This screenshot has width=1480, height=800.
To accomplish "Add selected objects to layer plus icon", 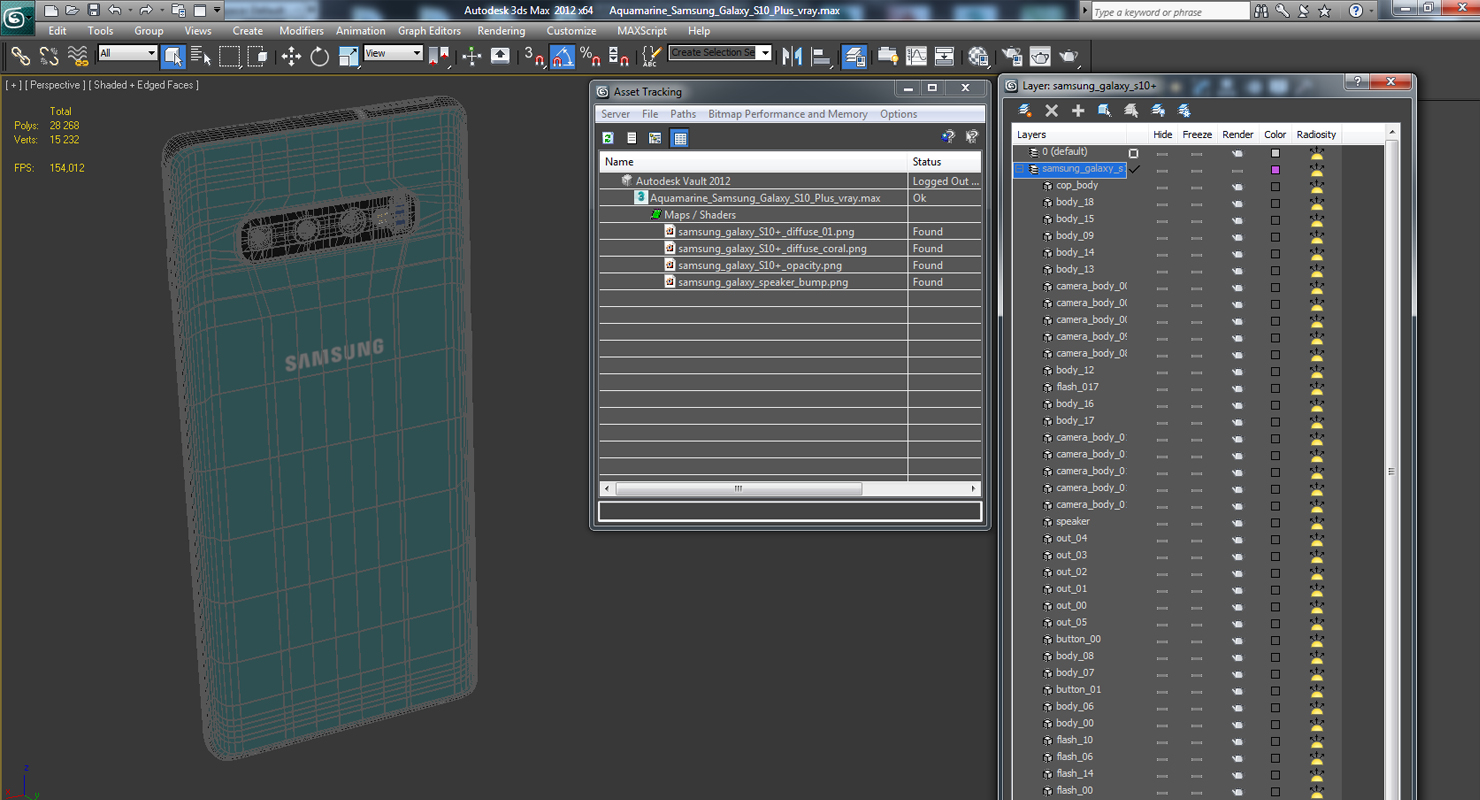I will (x=1078, y=111).
